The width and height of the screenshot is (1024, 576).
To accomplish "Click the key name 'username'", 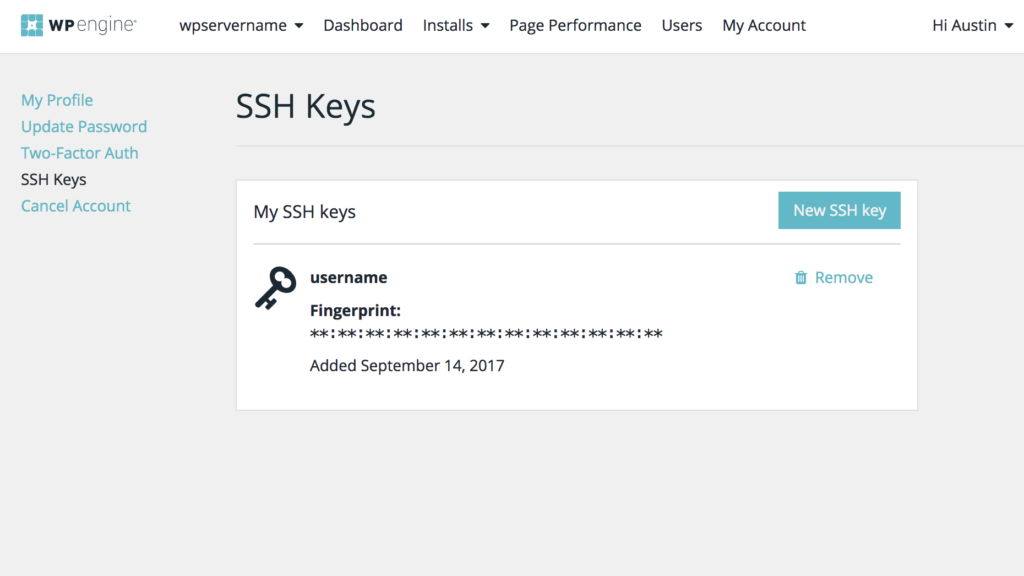I will pyautogui.click(x=349, y=278).
